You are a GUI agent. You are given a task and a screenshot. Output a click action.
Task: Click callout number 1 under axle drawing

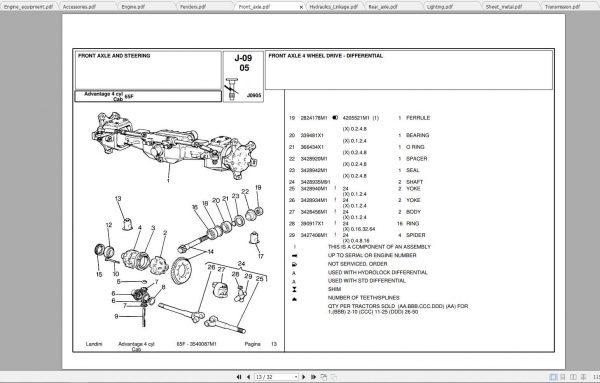[168, 180]
